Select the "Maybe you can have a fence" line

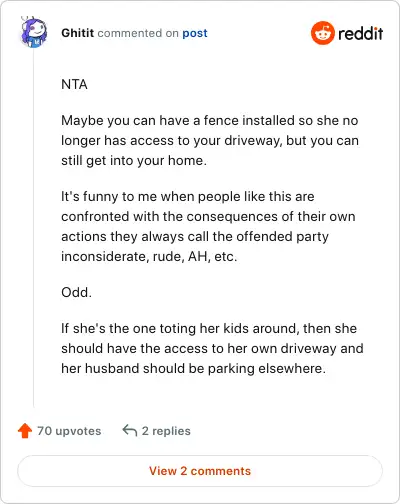210,121
